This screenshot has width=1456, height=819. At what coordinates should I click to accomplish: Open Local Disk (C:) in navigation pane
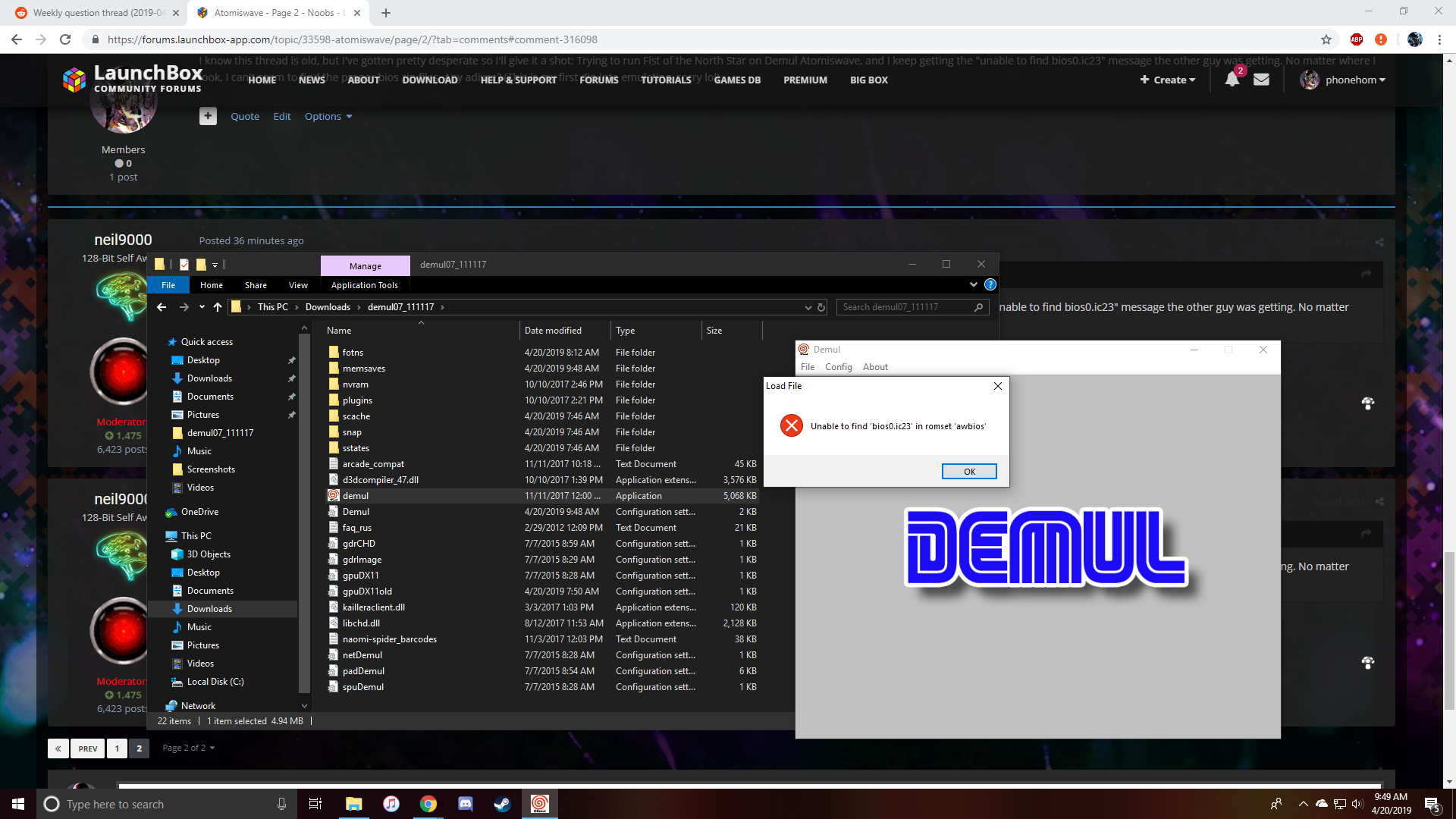(x=215, y=682)
